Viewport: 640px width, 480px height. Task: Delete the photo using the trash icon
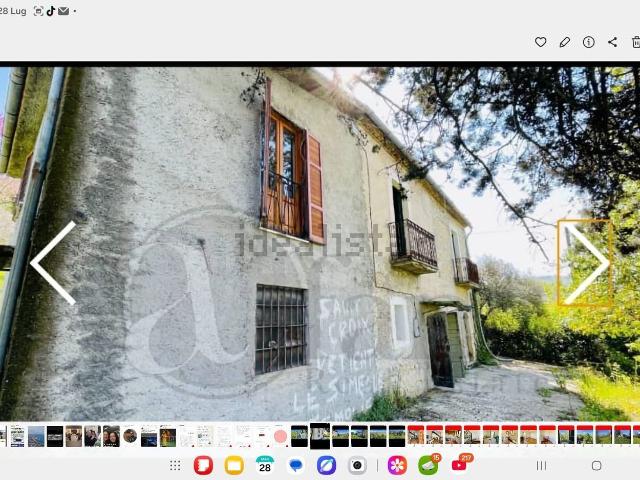pyautogui.click(x=636, y=42)
